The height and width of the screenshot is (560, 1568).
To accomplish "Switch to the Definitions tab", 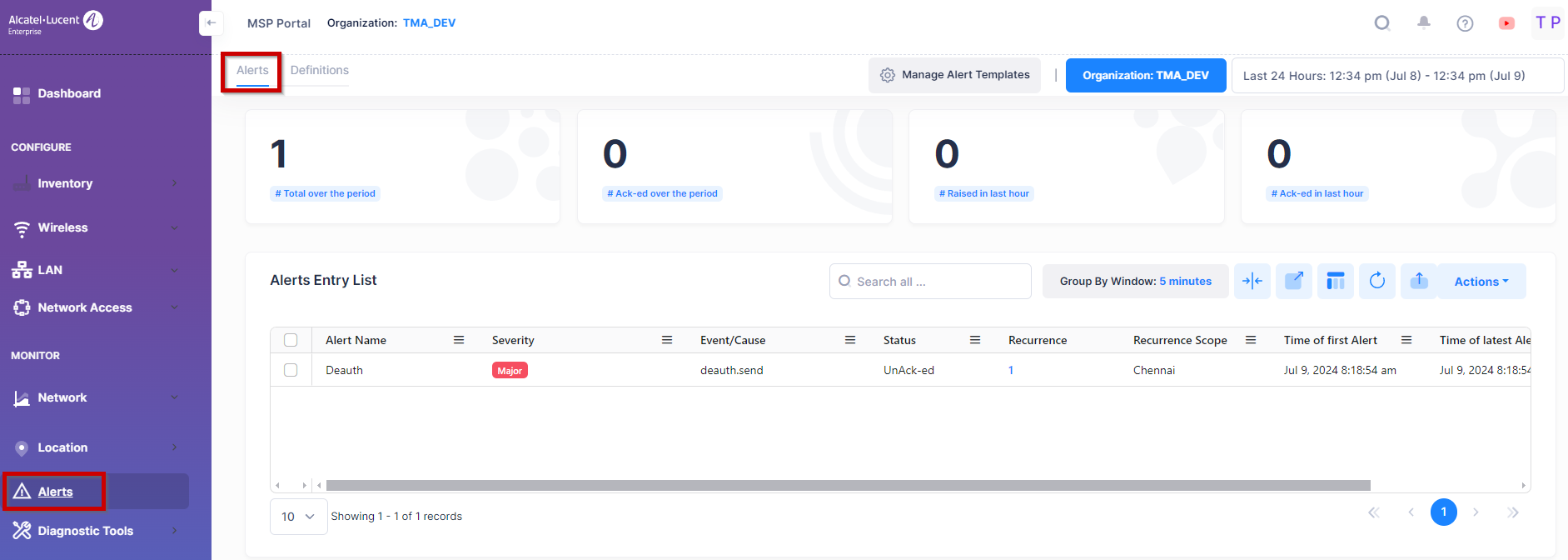I will [x=320, y=71].
